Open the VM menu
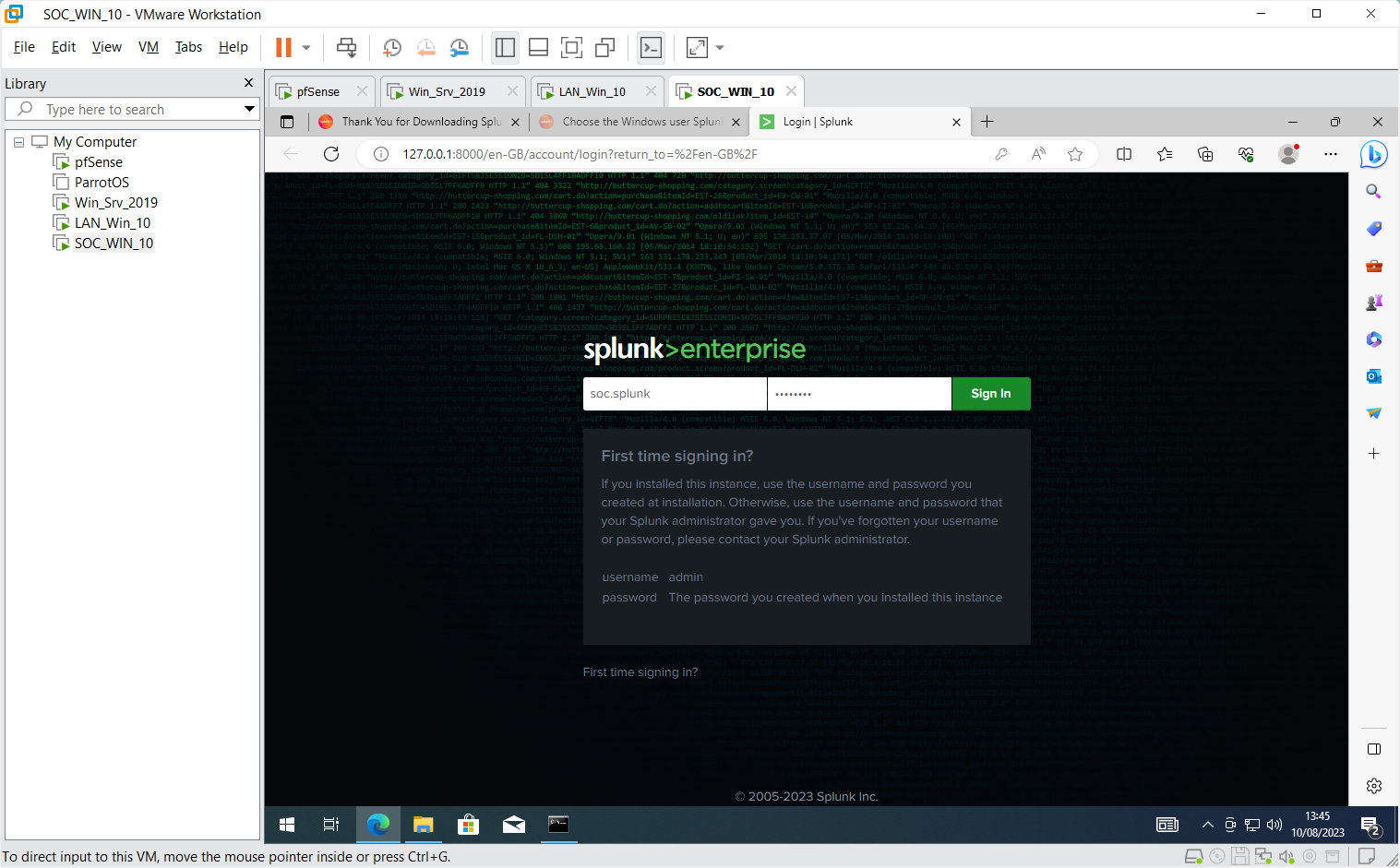 149,47
